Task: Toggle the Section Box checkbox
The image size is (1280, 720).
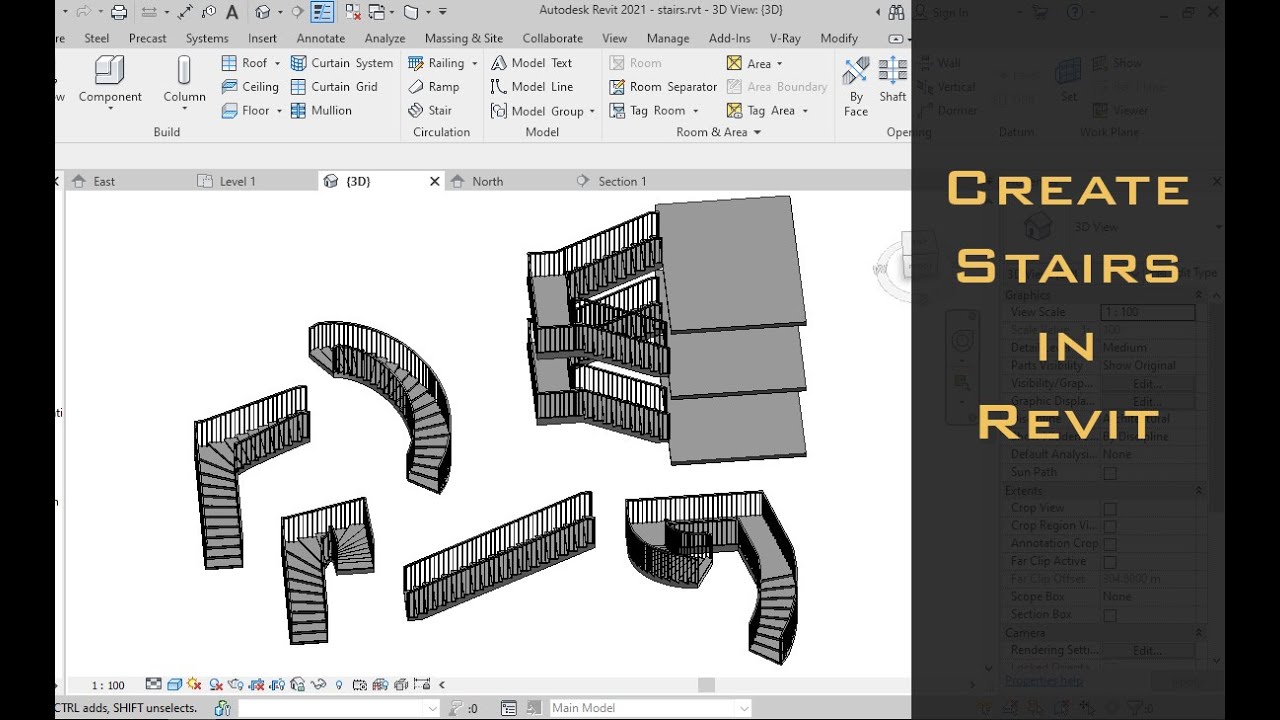Action: (1109, 615)
